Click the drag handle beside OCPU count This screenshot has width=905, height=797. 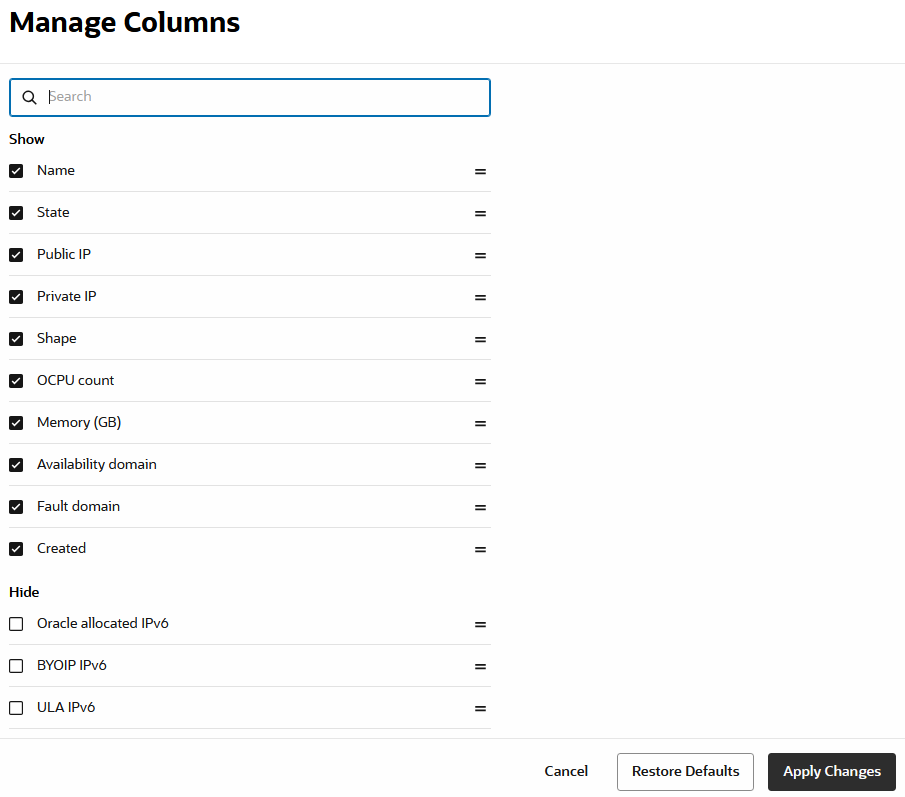(480, 381)
